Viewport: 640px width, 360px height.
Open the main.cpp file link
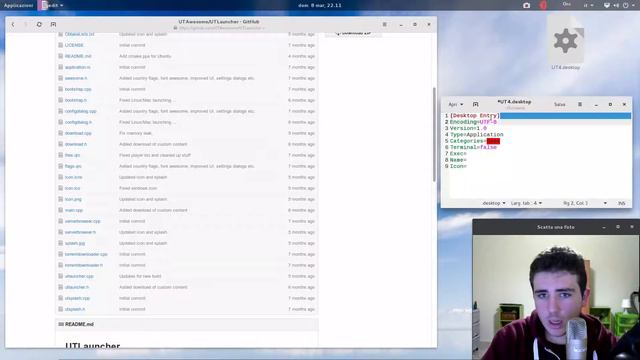point(74,211)
